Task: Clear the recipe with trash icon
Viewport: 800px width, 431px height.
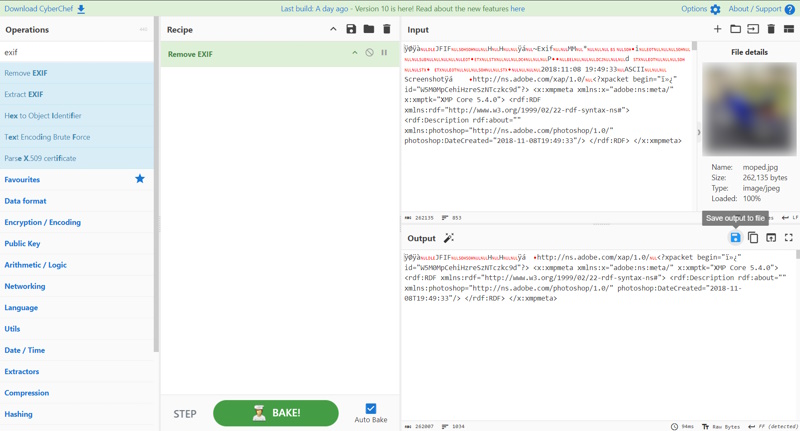Action: (387, 29)
